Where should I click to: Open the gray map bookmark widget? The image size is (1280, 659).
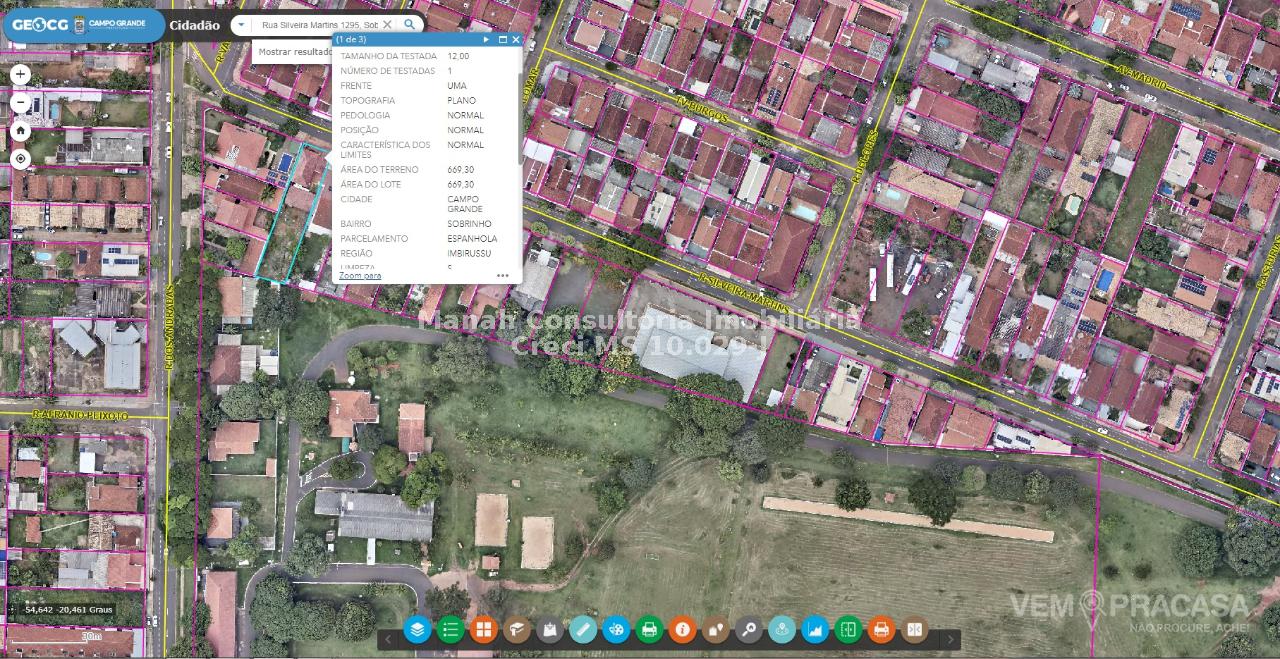(550, 629)
